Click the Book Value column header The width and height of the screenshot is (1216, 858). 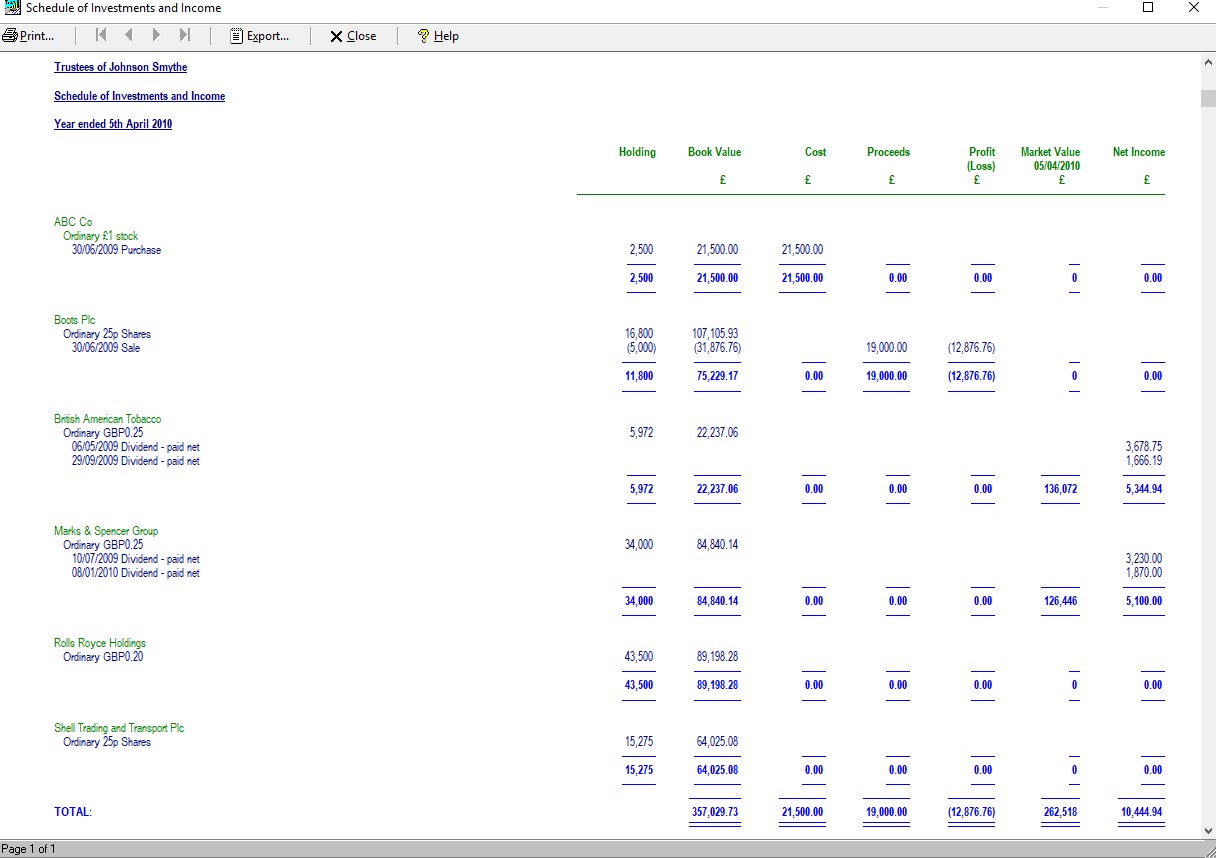click(714, 152)
